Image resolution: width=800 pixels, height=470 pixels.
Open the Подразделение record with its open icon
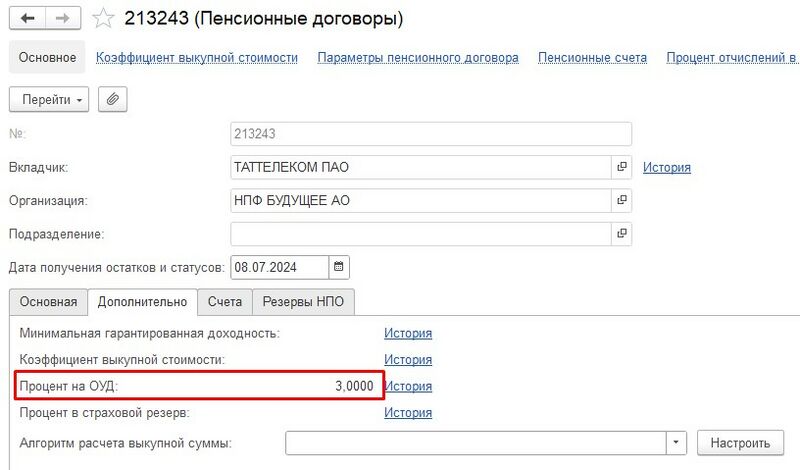coord(621,233)
